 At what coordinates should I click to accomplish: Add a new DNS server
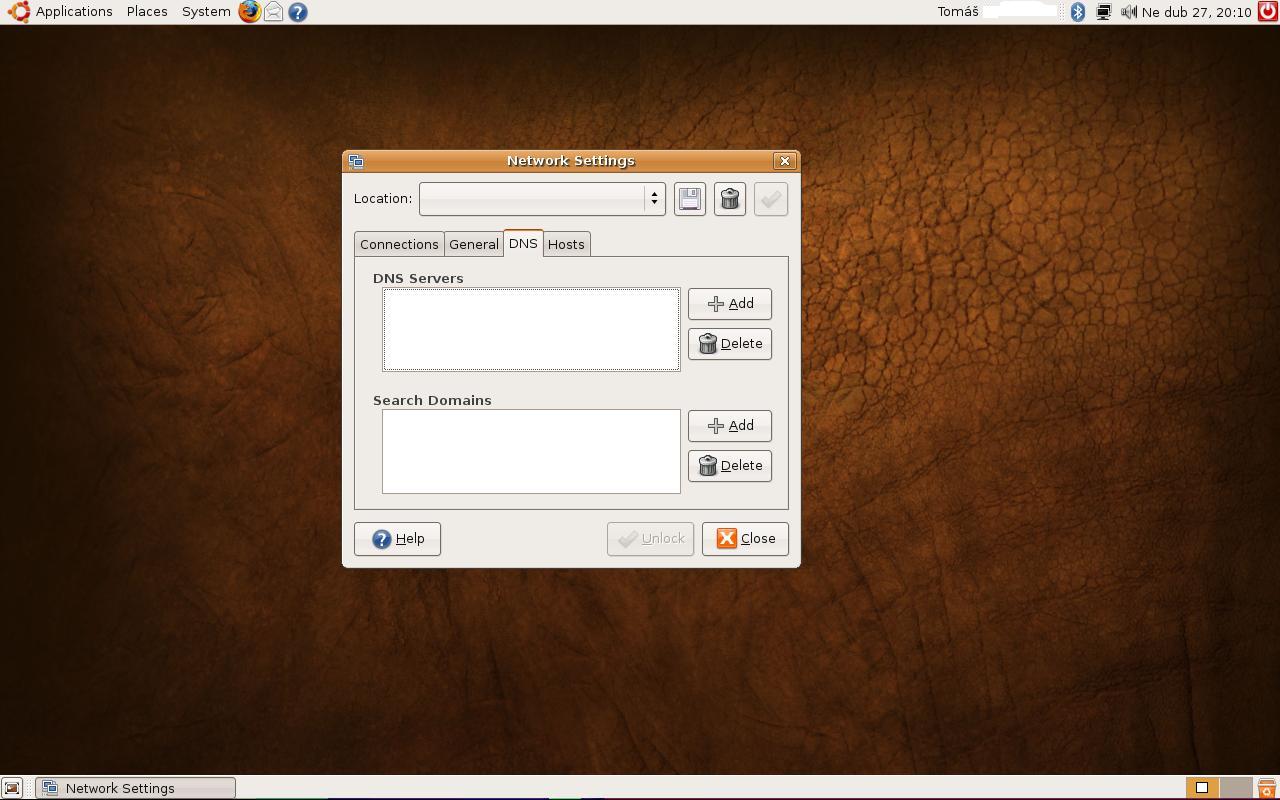pos(730,304)
